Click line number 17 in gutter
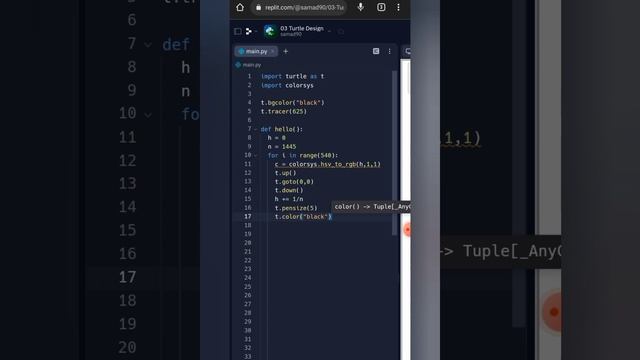Image resolution: width=640 pixels, height=360 pixels. (x=248, y=216)
